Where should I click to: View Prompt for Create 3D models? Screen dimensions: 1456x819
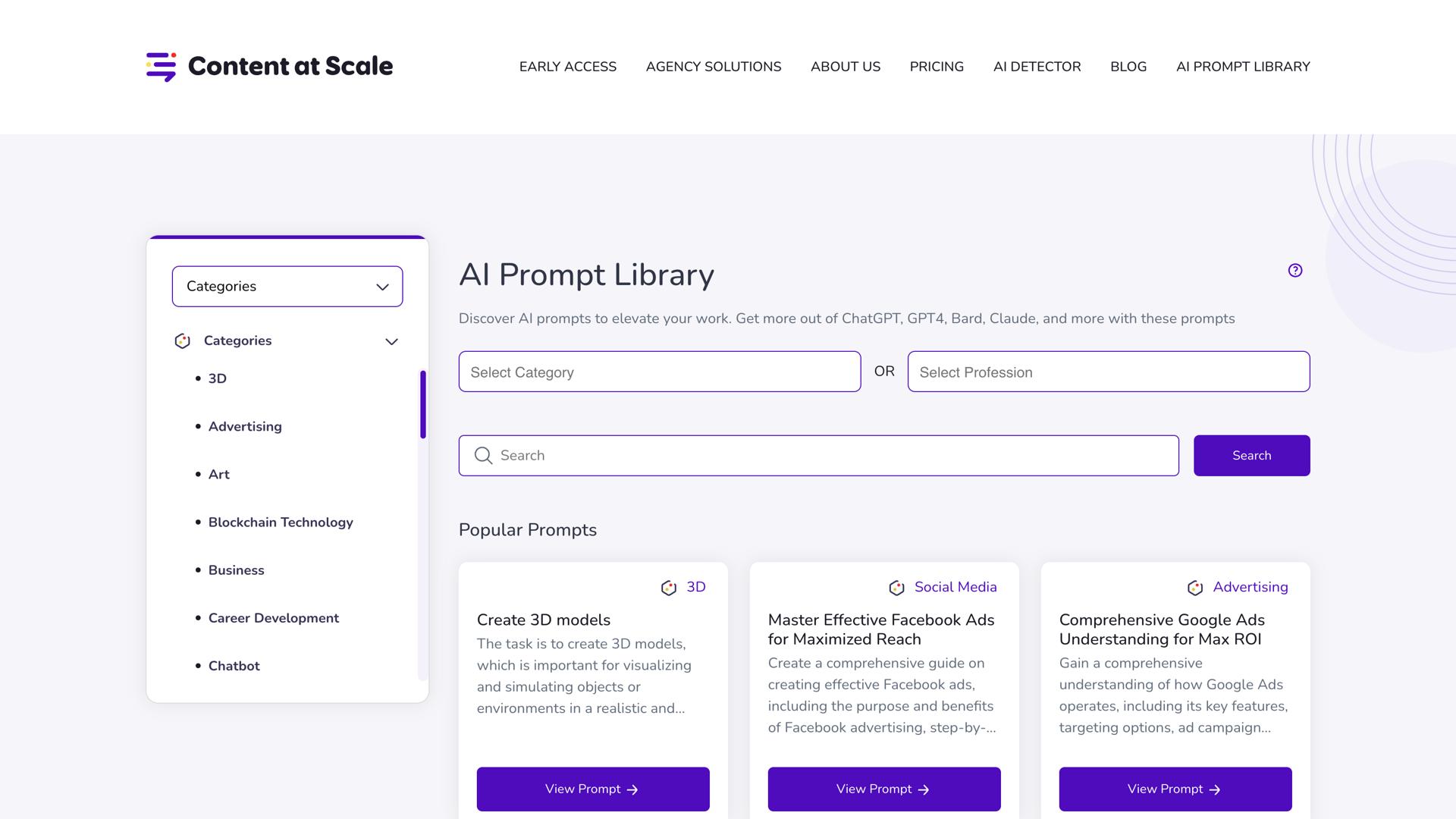pos(593,789)
